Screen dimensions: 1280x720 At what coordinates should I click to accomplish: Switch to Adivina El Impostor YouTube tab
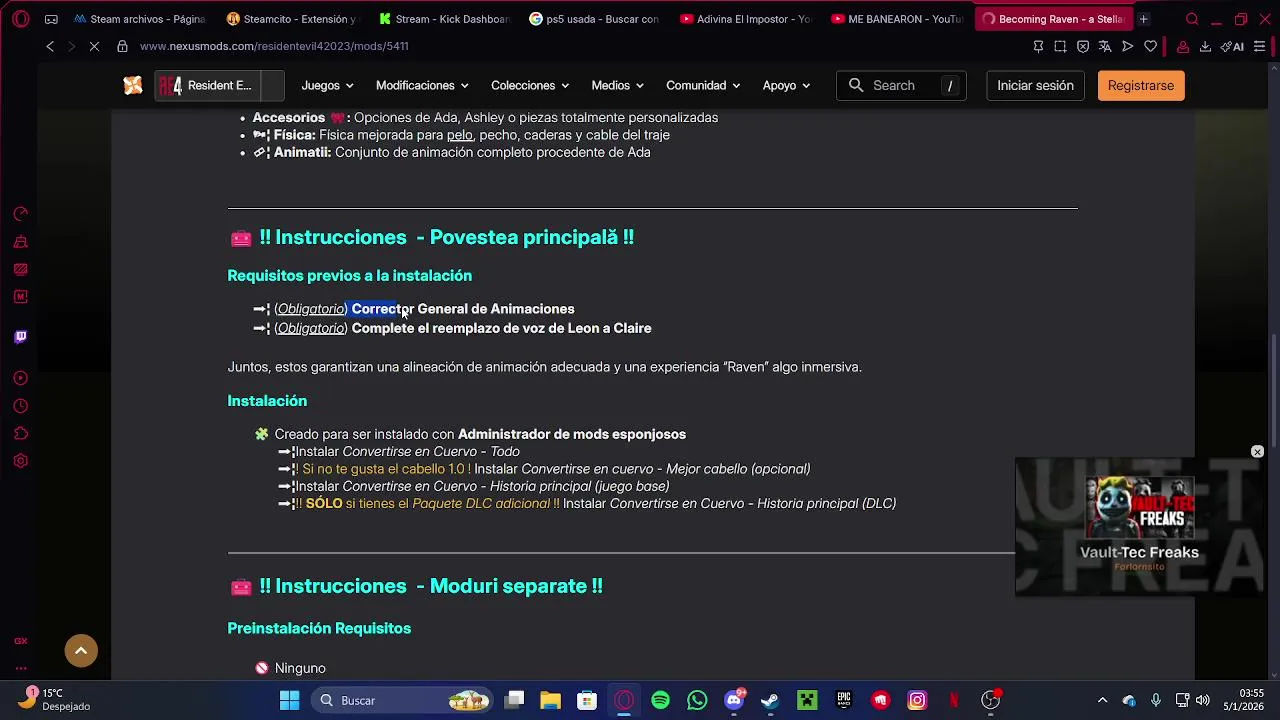tap(746, 19)
